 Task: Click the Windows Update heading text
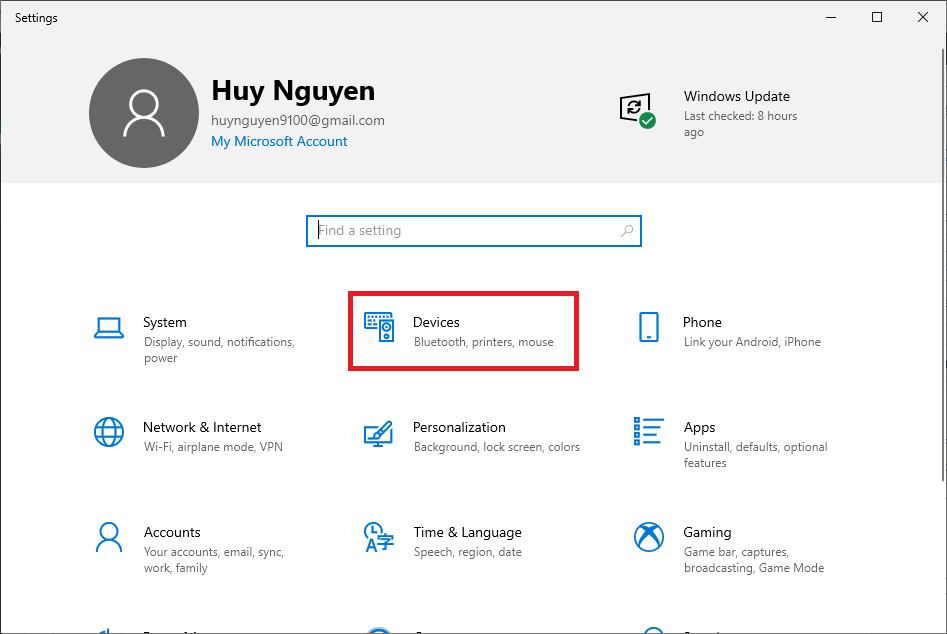coord(736,96)
